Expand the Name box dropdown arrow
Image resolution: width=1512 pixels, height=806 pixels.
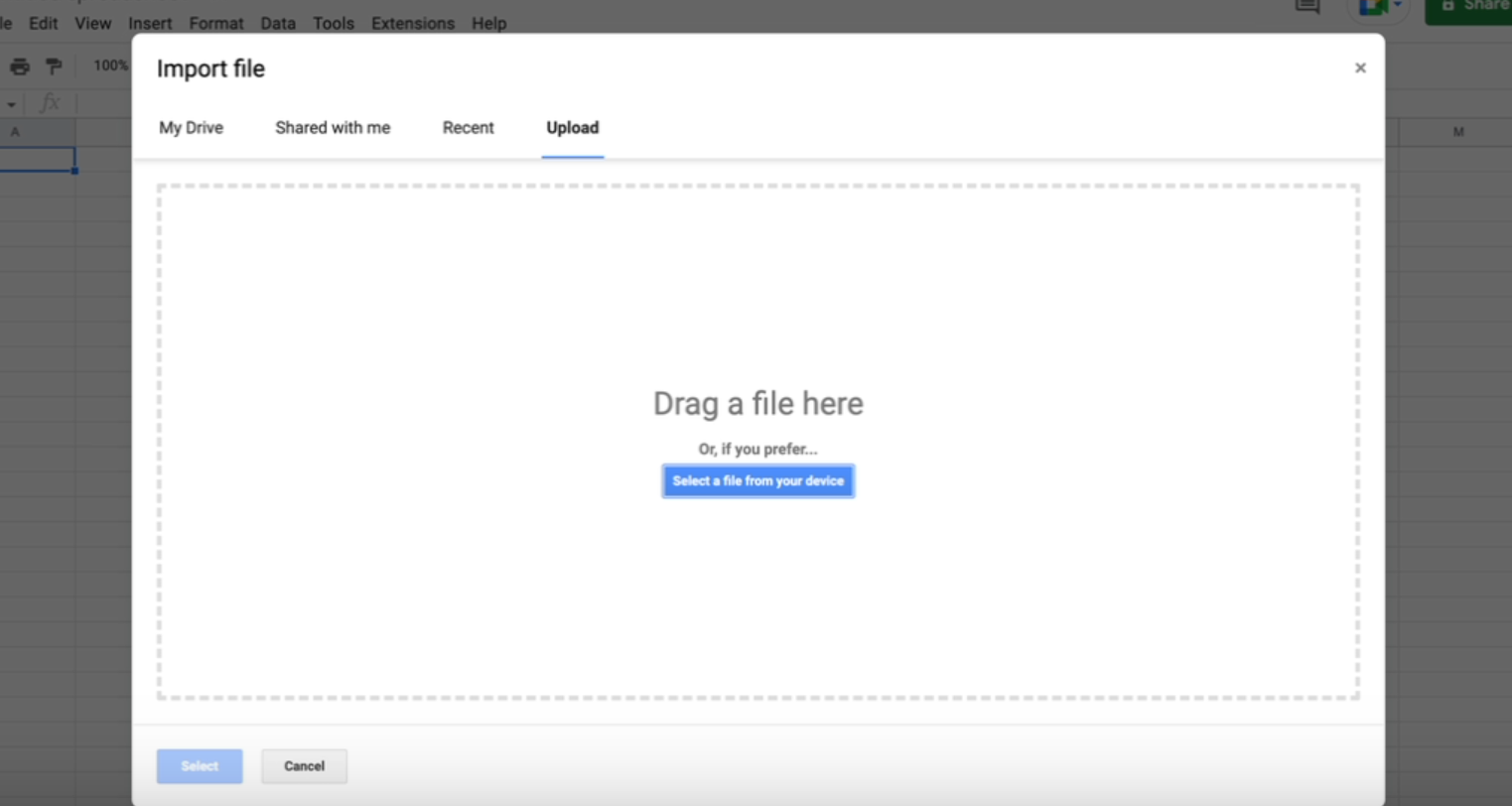[11, 104]
